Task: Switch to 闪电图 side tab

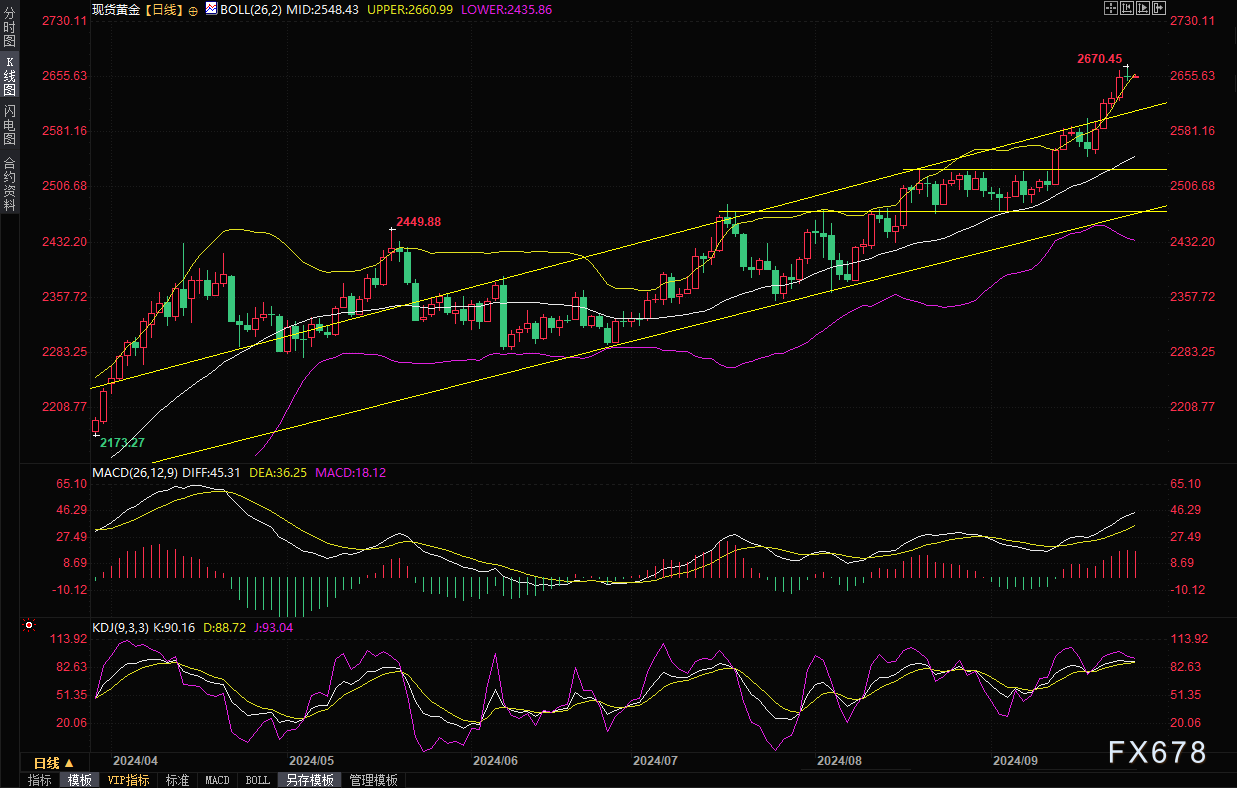Action: click(x=10, y=125)
